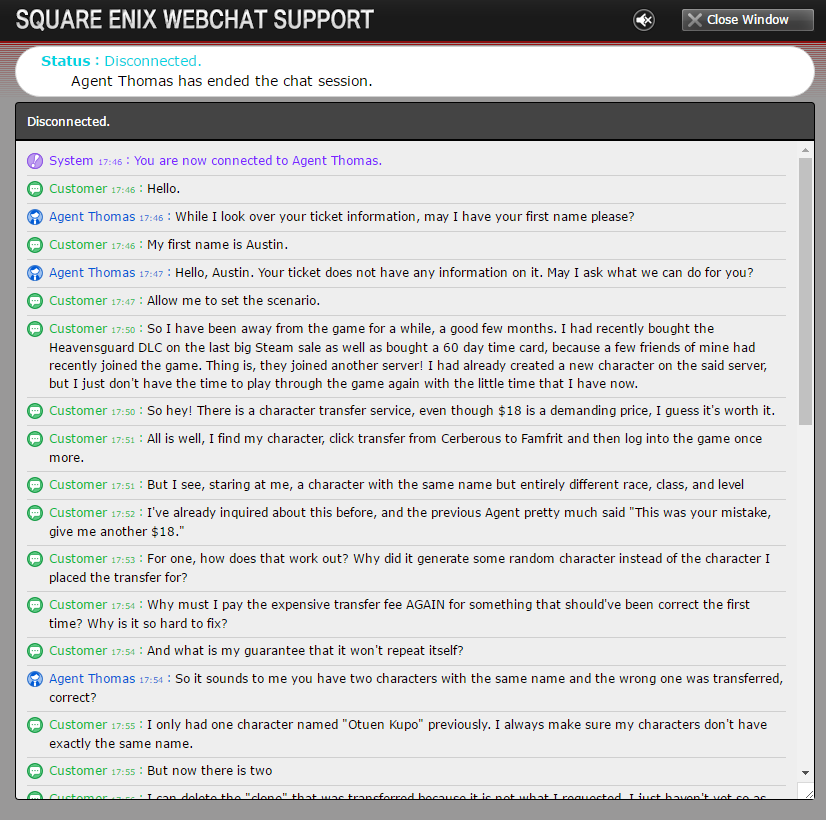
Task: Click the Close Window button
Action: (x=748, y=20)
